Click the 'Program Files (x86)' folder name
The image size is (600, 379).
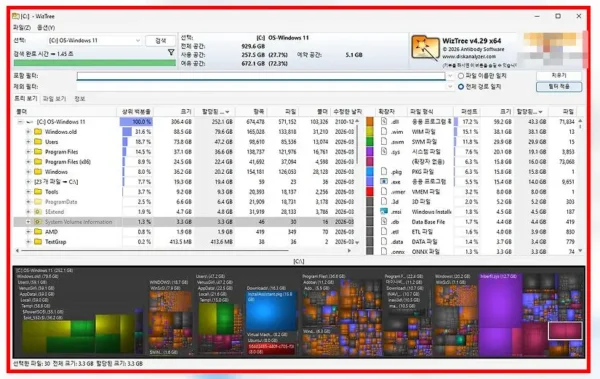(x=68, y=162)
